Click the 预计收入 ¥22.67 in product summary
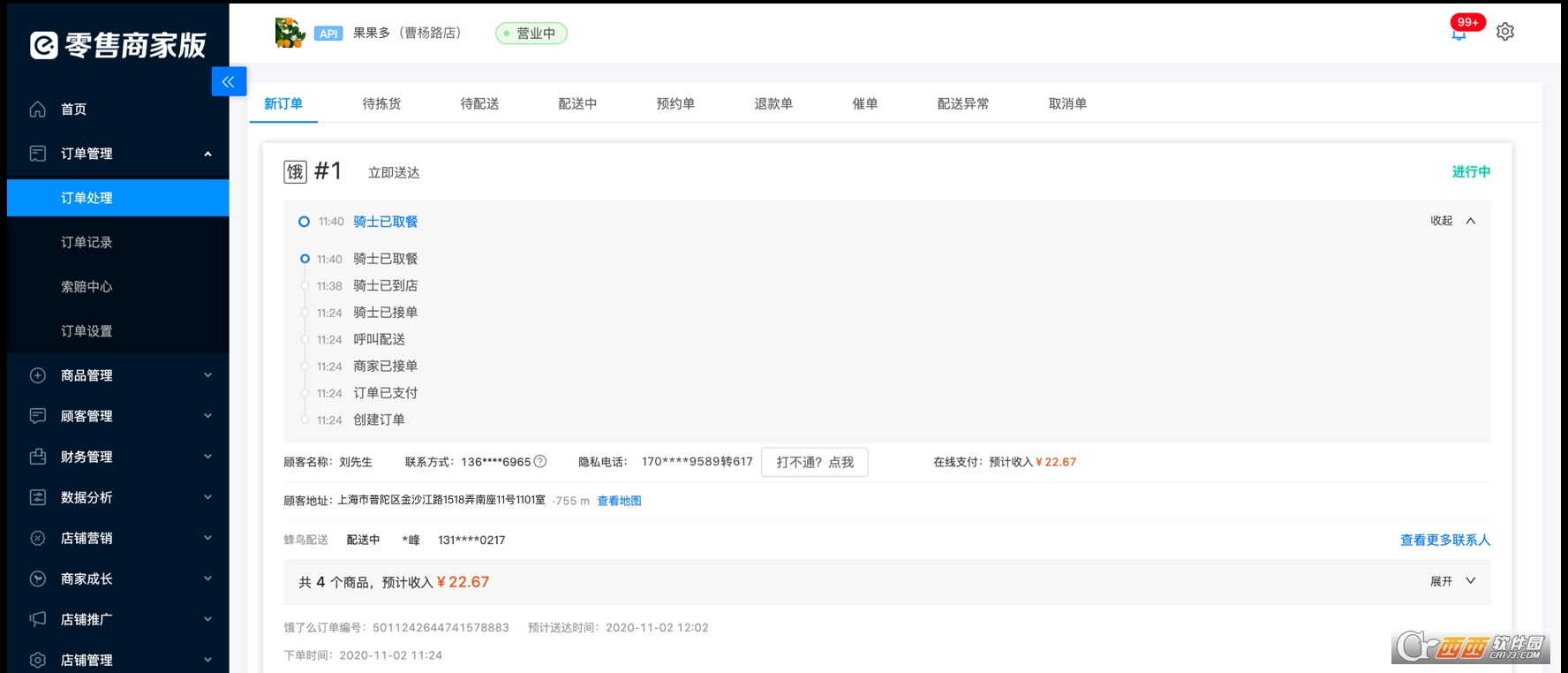 pos(435,582)
